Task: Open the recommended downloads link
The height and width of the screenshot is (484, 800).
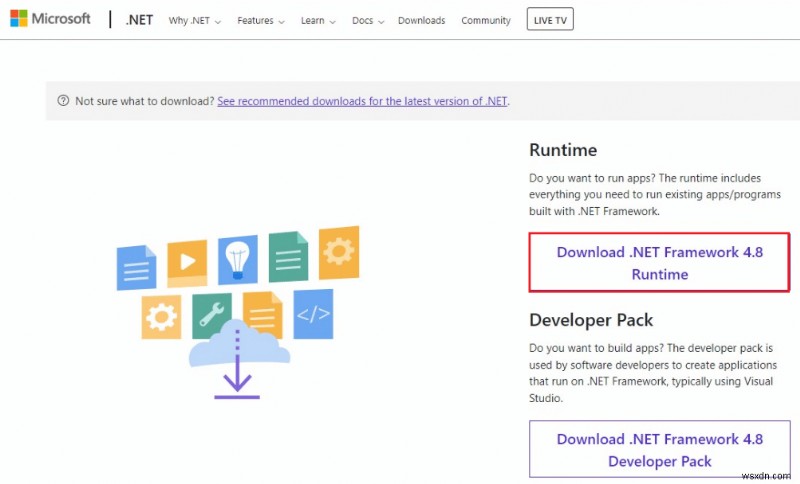Action: click(x=362, y=101)
